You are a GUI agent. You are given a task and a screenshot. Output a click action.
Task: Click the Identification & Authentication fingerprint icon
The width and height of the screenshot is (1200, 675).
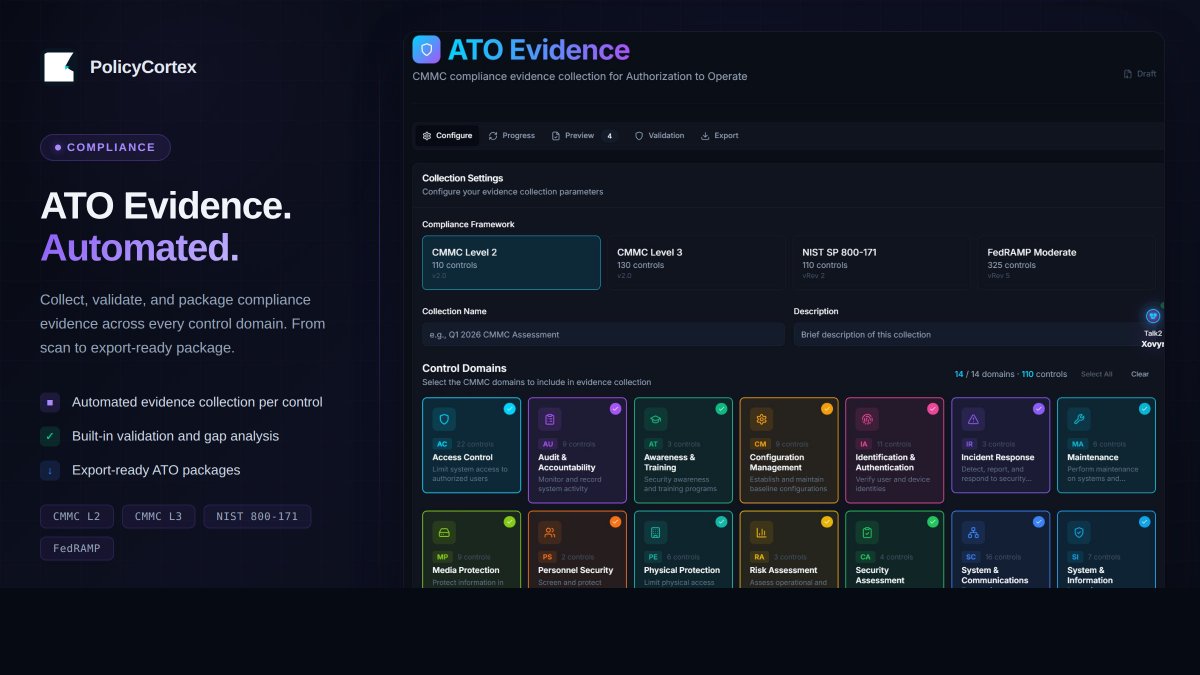point(868,419)
